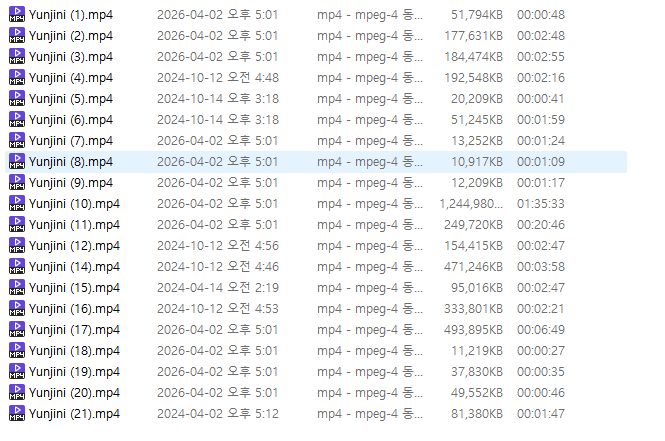Viewport: 665px width, 441px height.
Task: Click the Yunjini (5).mp4 file name
Action: [x=71, y=98]
